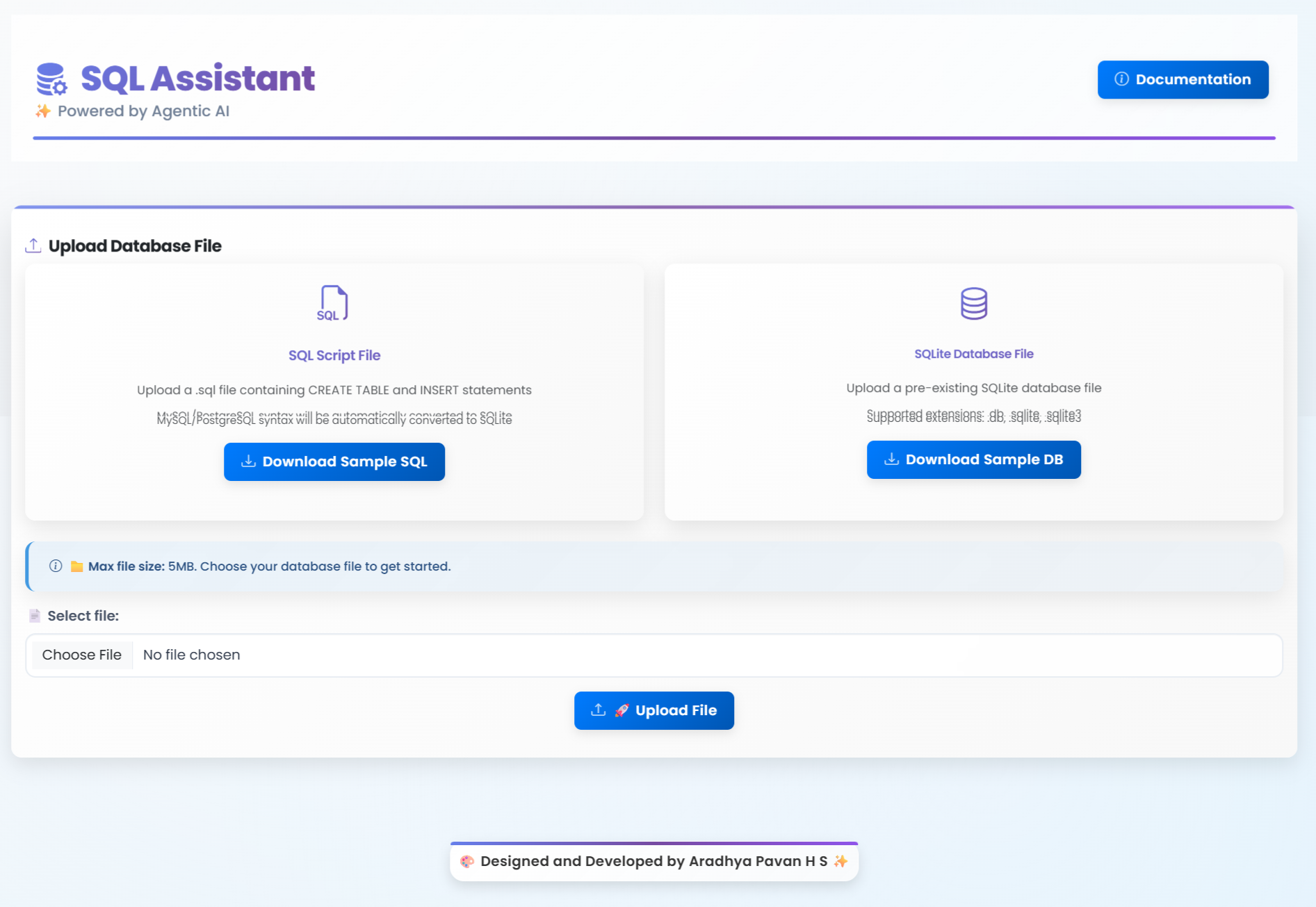Viewport: 1316px width, 907px height.
Task: Click the palette icon in the footer credit
Action: pyautogui.click(x=467, y=862)
